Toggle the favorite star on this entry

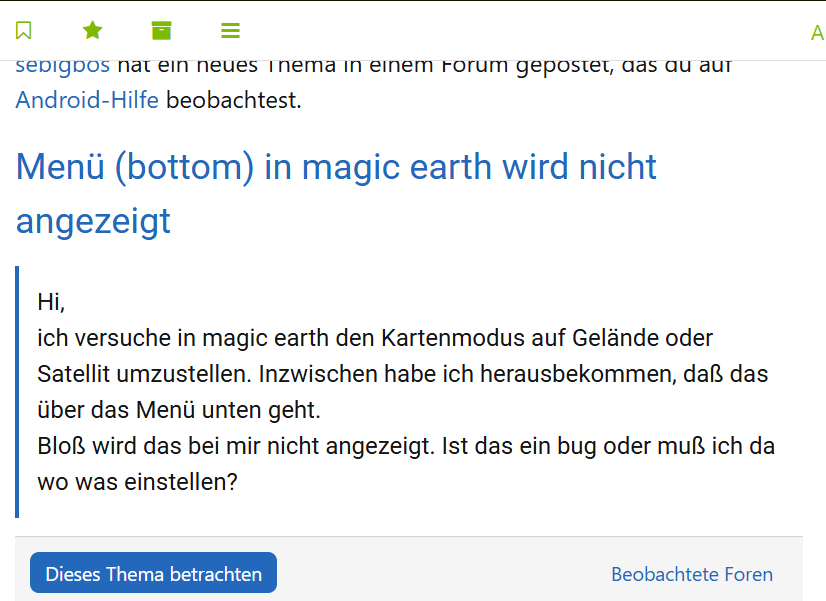tap(92, 31)
